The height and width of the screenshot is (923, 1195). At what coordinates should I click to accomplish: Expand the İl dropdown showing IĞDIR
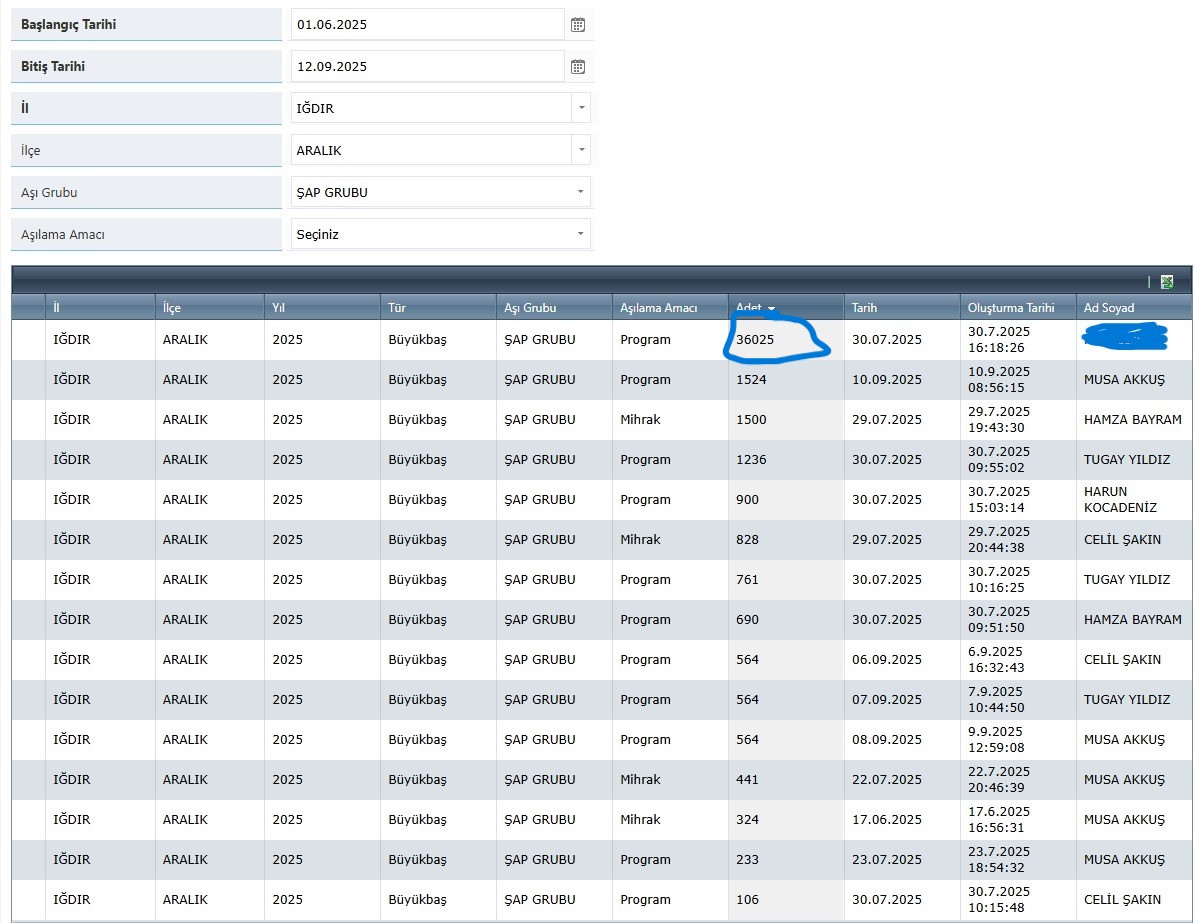[581, 108]
